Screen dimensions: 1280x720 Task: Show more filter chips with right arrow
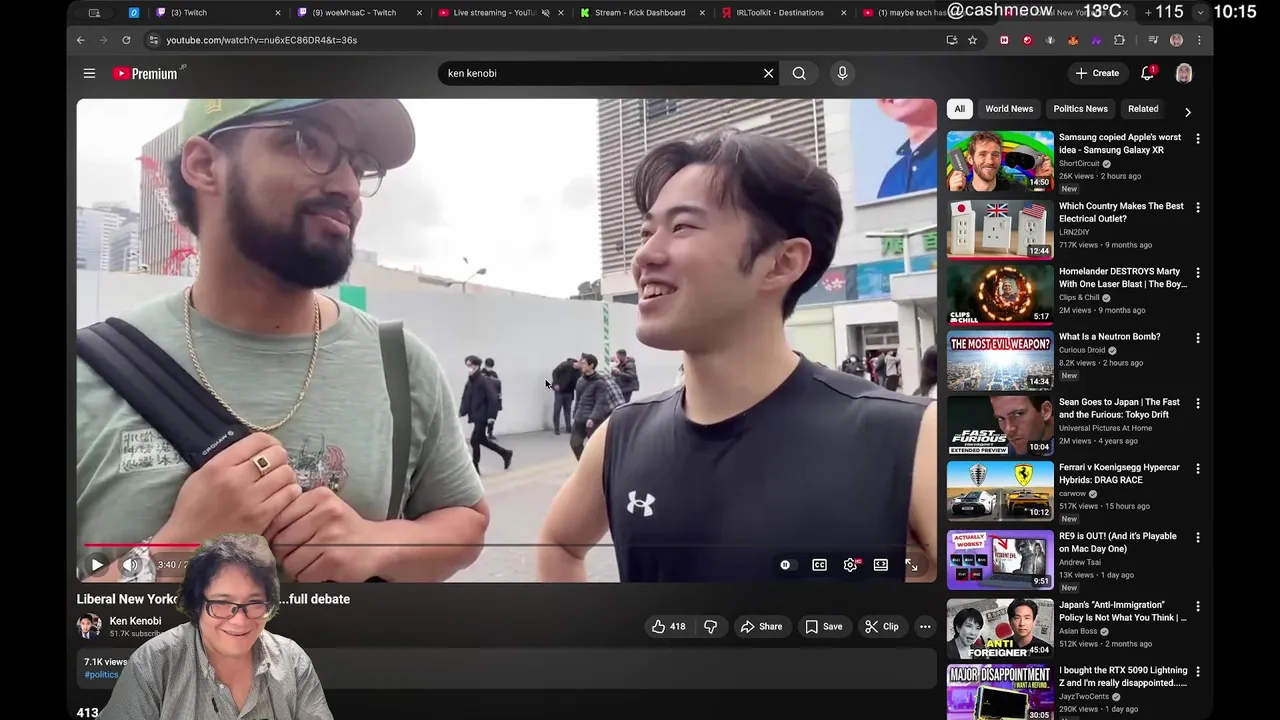[1187, 112]
